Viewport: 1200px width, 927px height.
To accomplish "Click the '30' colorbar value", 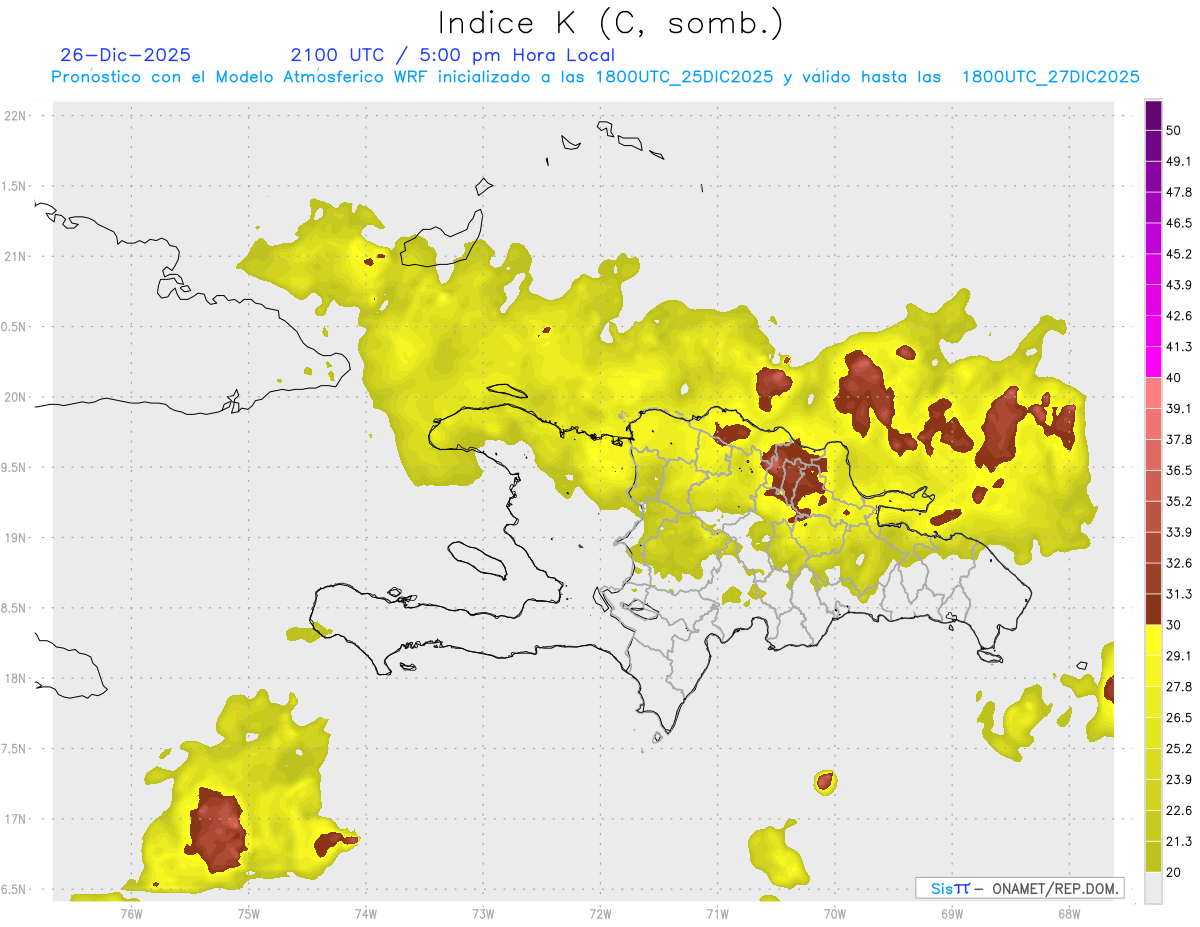I will pyautogui.click(x=1173, y=625).
